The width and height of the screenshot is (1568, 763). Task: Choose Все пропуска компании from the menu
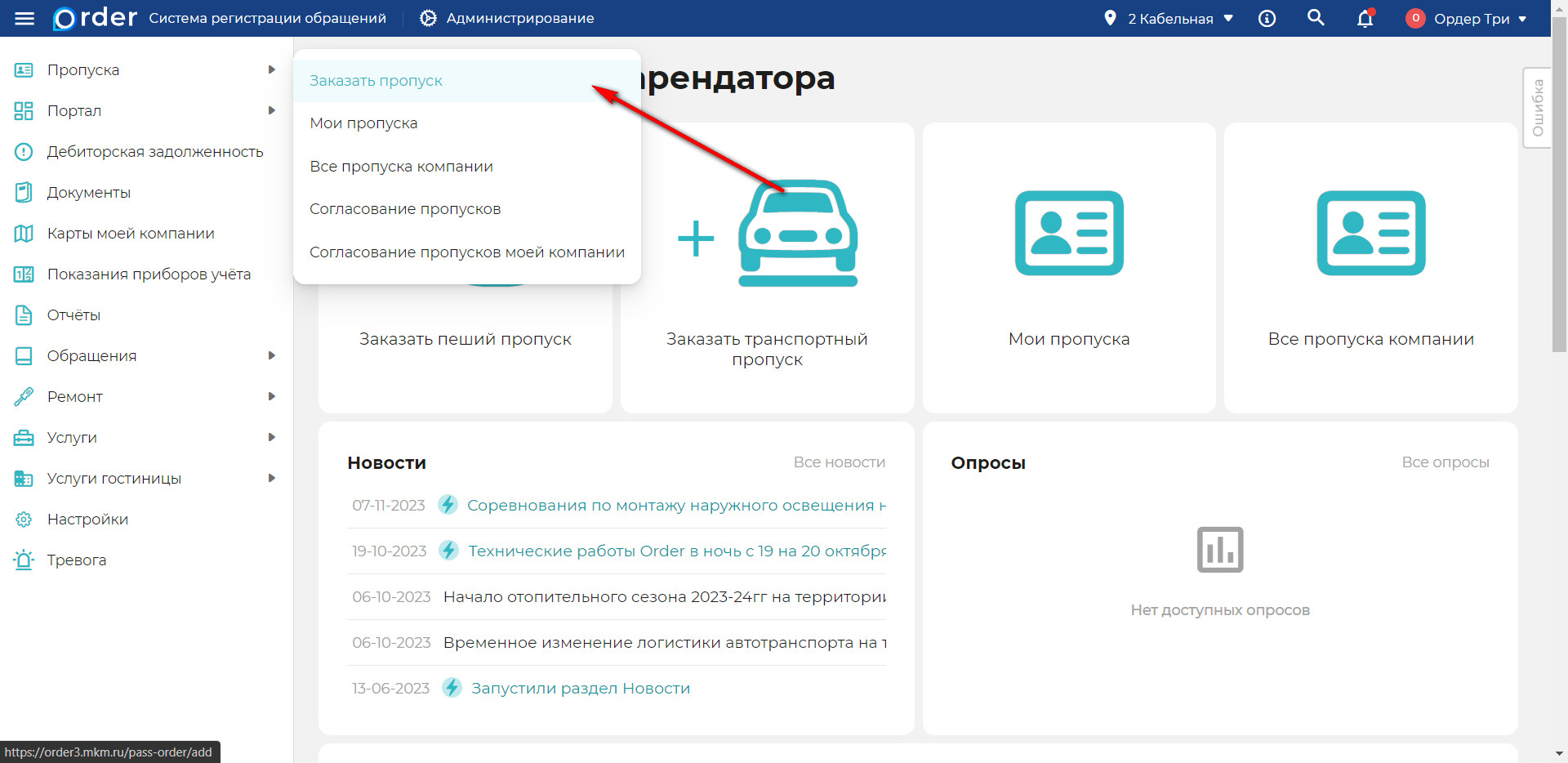402,166
